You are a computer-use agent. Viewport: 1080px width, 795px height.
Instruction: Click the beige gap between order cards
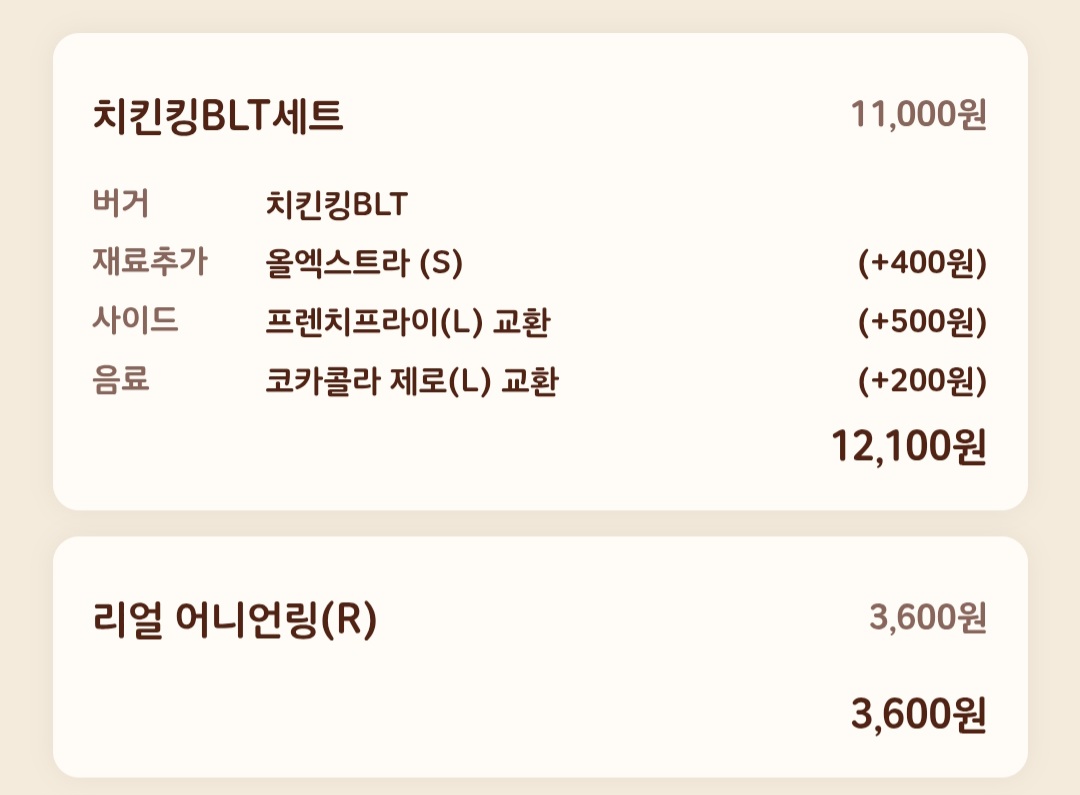pyautogui.click(x=540, y=524)
